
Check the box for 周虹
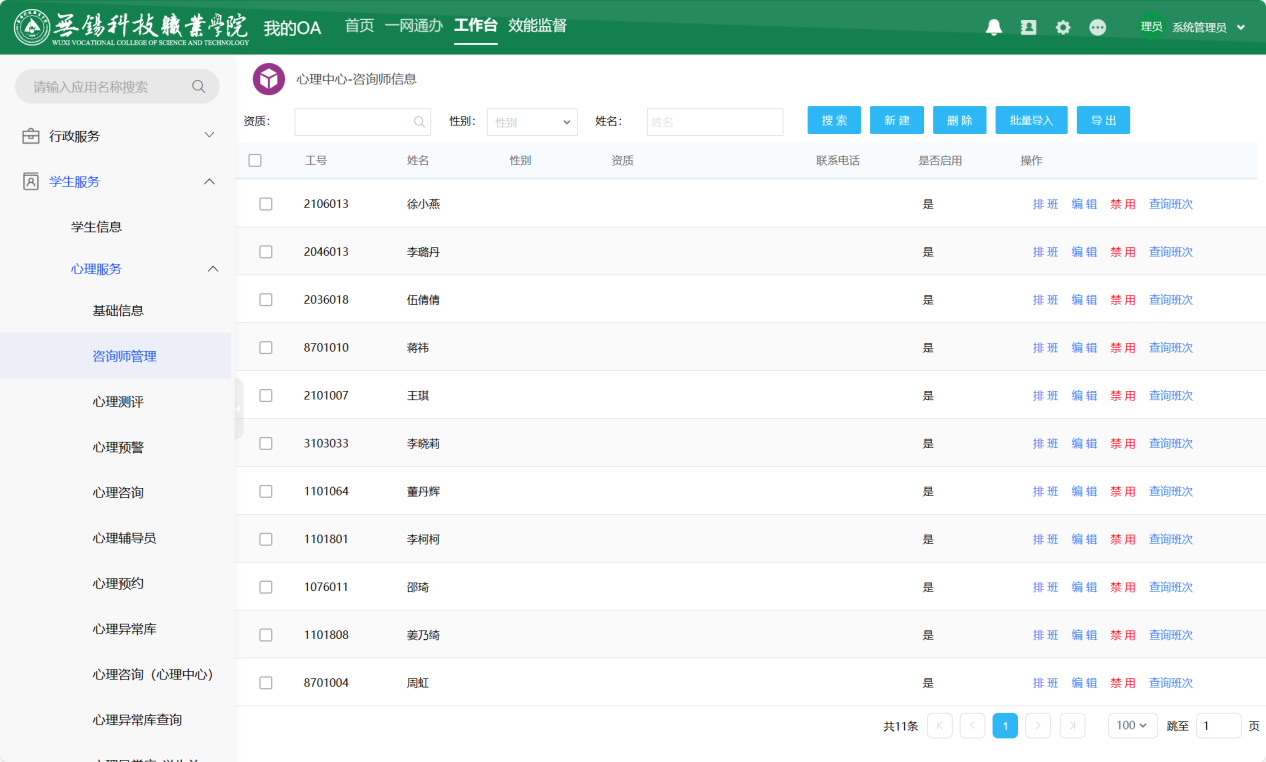point(266,683)
